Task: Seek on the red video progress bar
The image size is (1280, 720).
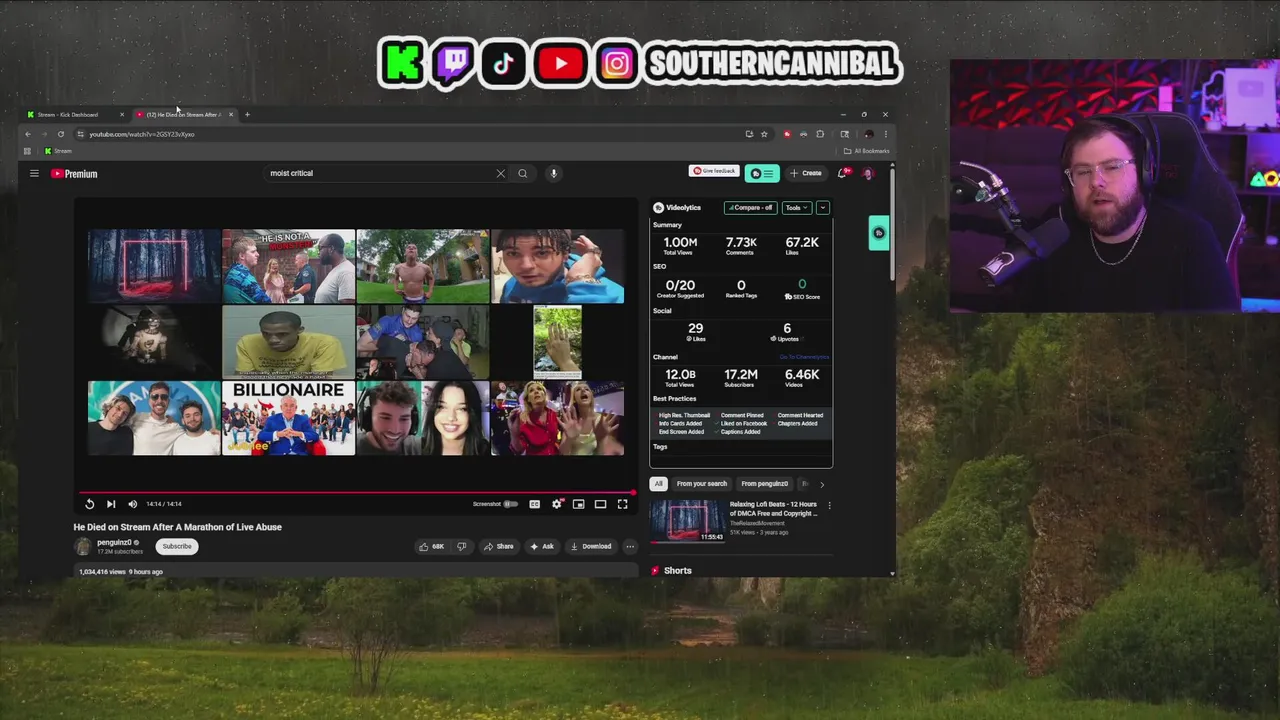Action: point(356,492)
